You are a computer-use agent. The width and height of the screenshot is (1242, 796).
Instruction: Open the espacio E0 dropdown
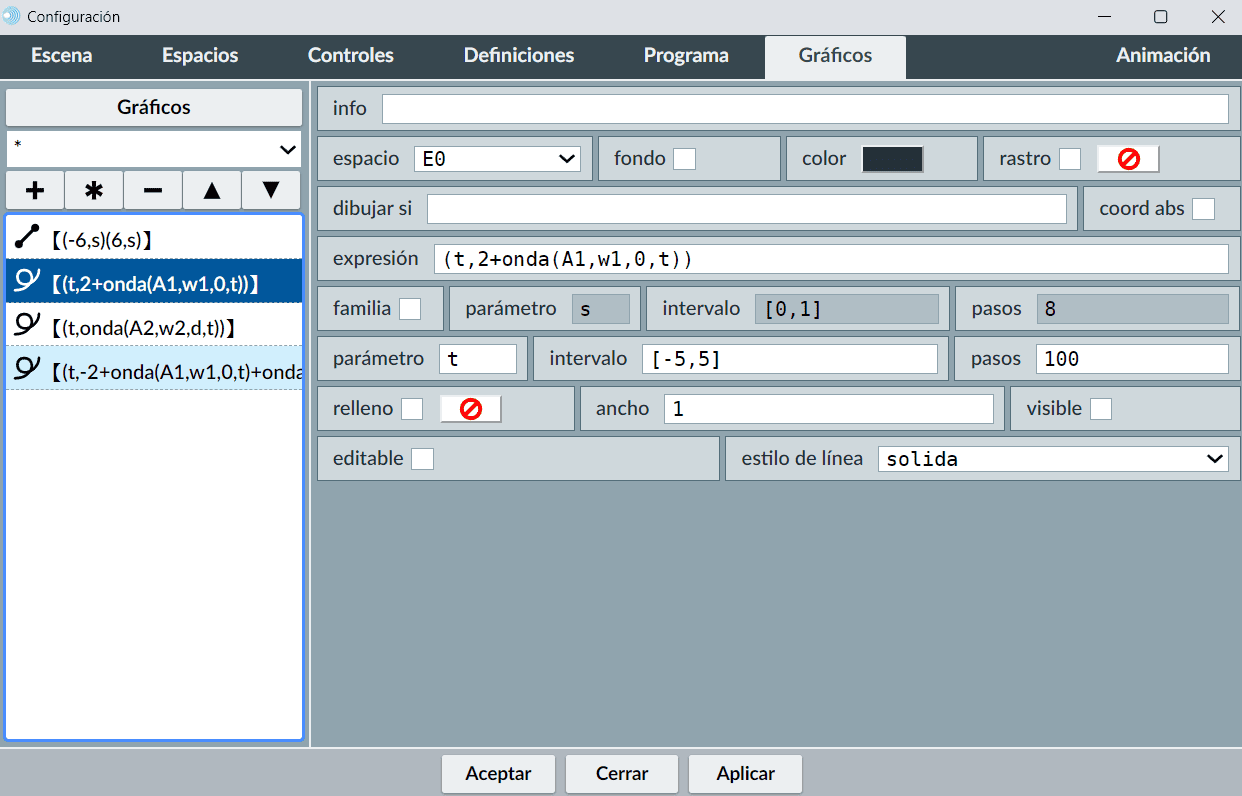pyautogui.click(x=497, y=159)
